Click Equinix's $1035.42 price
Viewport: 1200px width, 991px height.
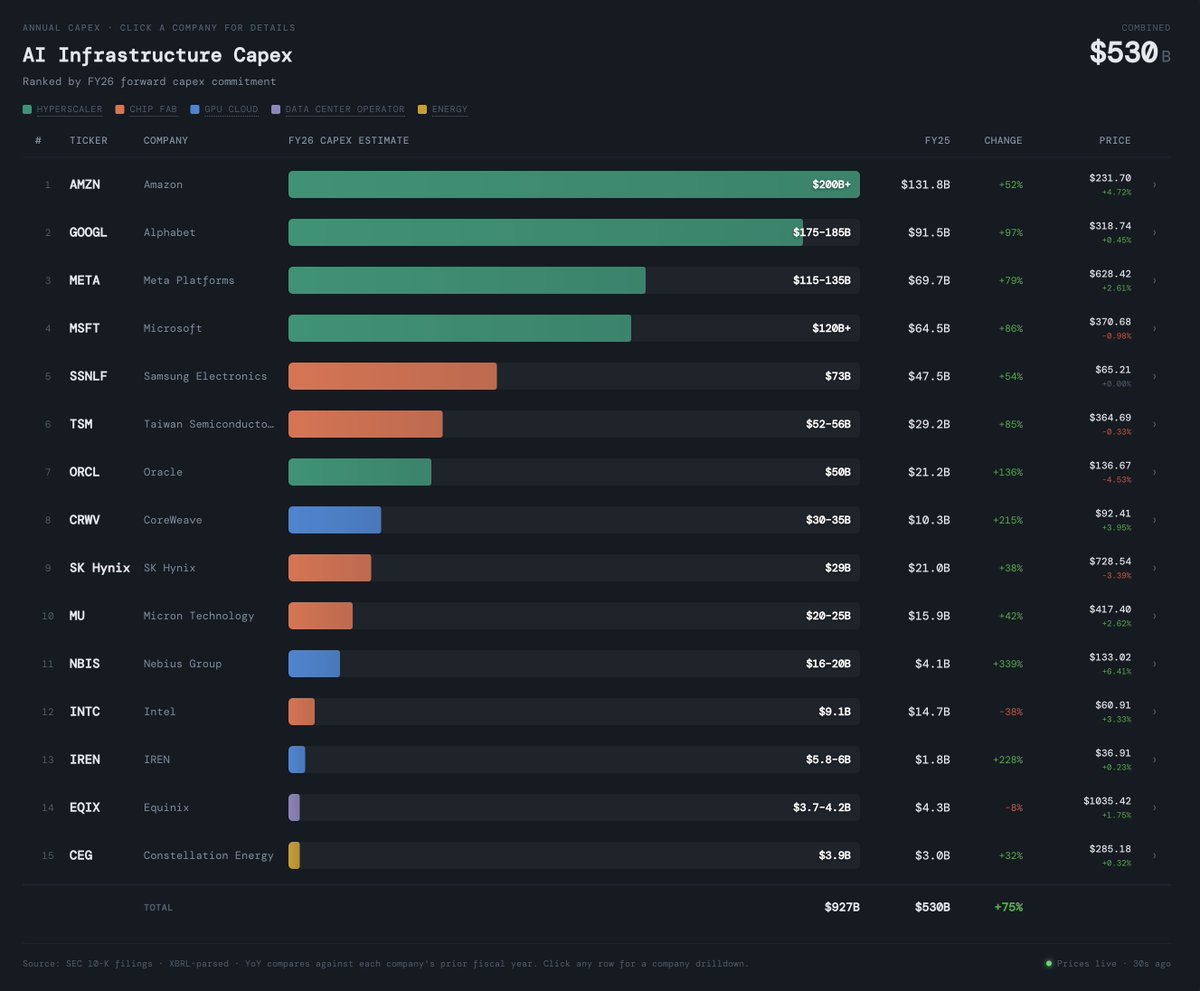point(1107,801)
